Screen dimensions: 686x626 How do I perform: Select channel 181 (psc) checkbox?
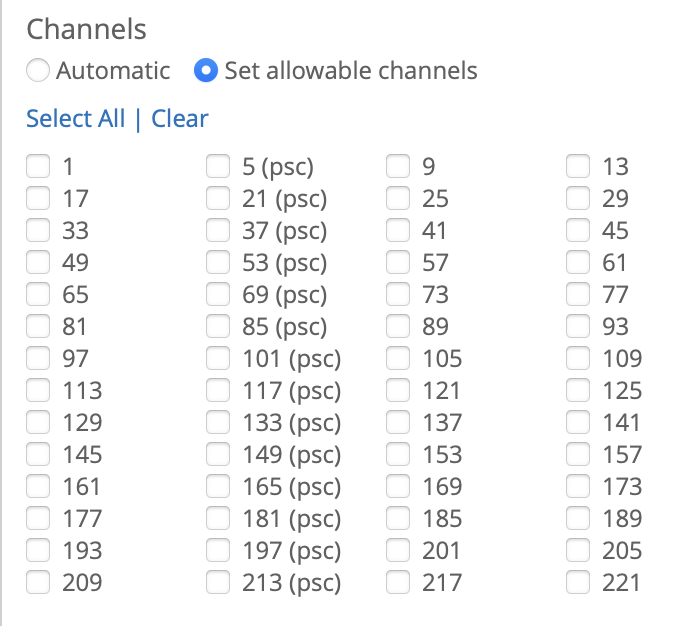coord(218,519)
